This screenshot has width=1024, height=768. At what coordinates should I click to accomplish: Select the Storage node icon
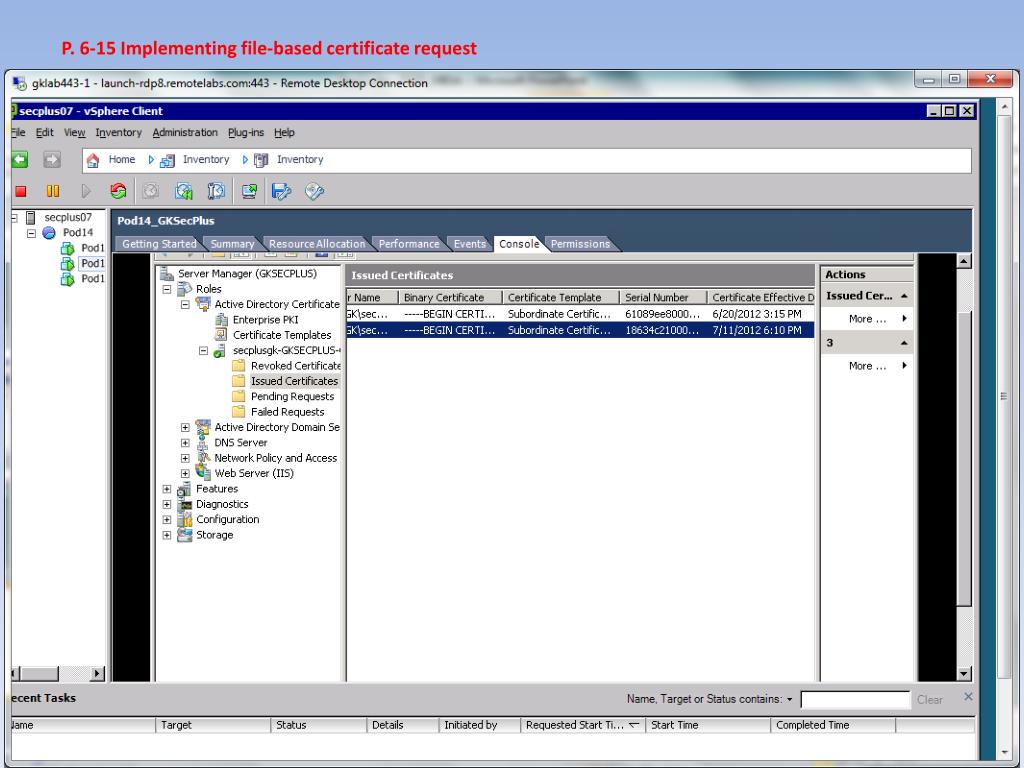click(185, 535)
